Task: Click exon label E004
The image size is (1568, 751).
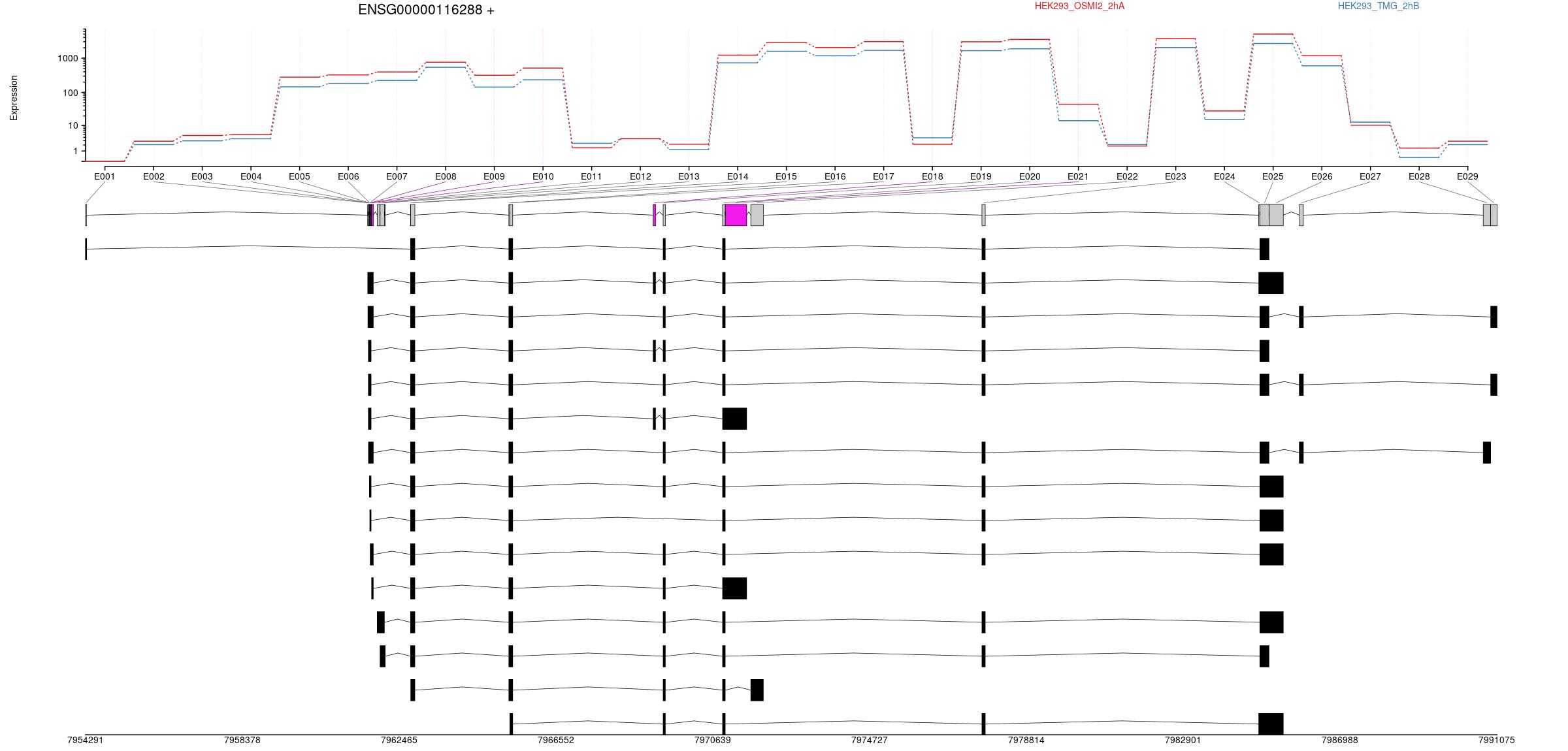Action: [251, 176]
